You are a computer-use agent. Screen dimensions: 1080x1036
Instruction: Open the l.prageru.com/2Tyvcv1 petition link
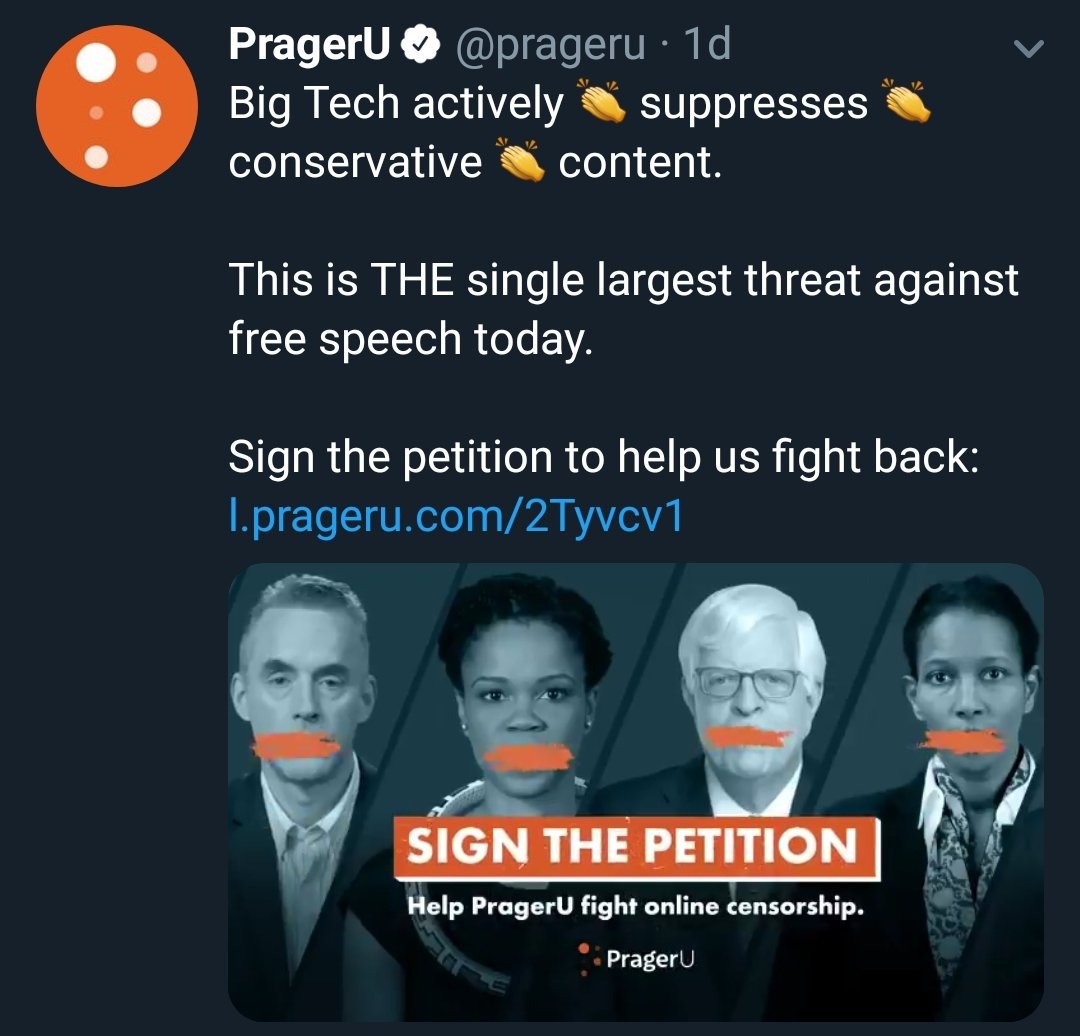456,516
